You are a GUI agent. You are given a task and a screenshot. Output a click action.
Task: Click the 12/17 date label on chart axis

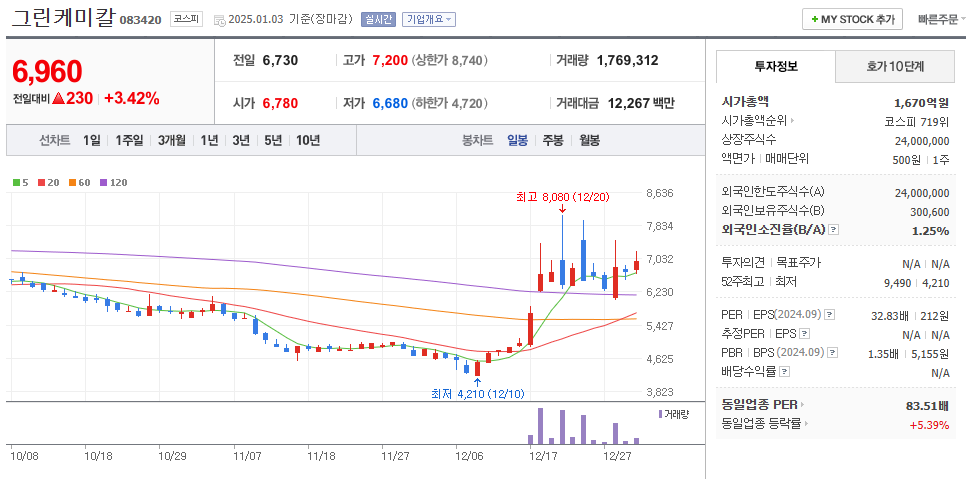[x=545, y=456]
